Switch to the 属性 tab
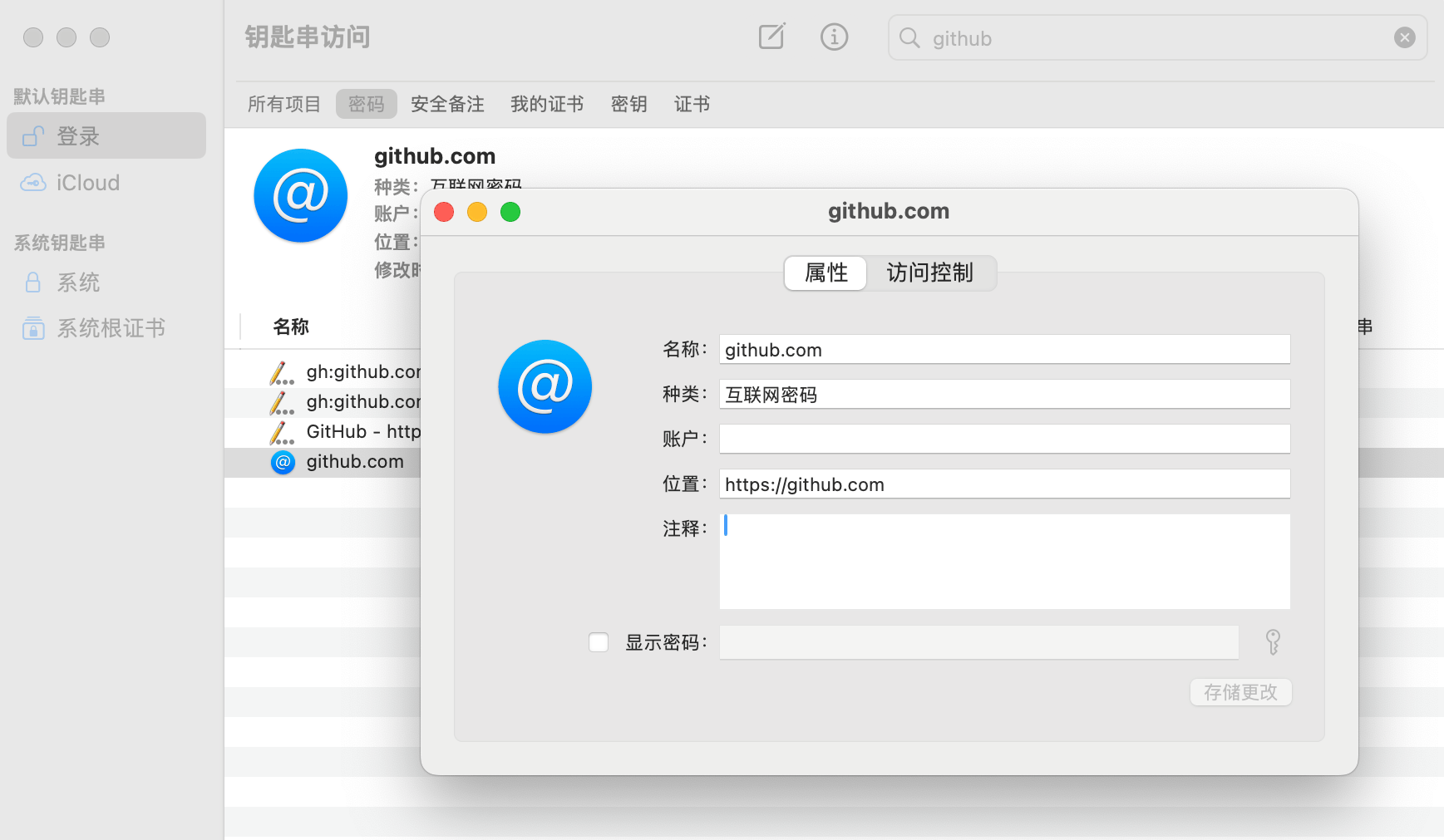Image resolution: width=1444 pixels, height=840 pixels. tap(825, 273)
